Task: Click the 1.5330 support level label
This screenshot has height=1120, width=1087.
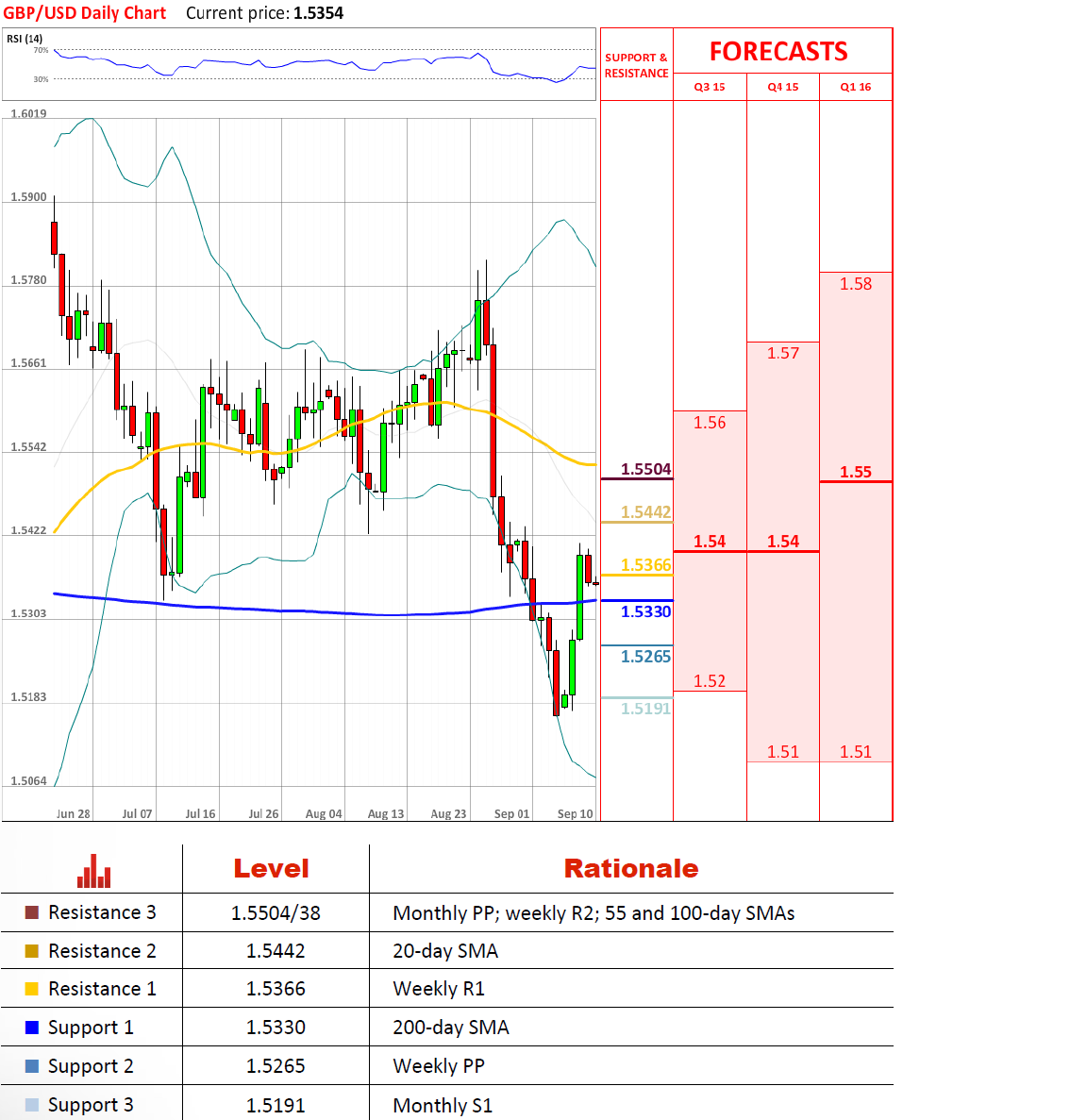Action: 645,611
